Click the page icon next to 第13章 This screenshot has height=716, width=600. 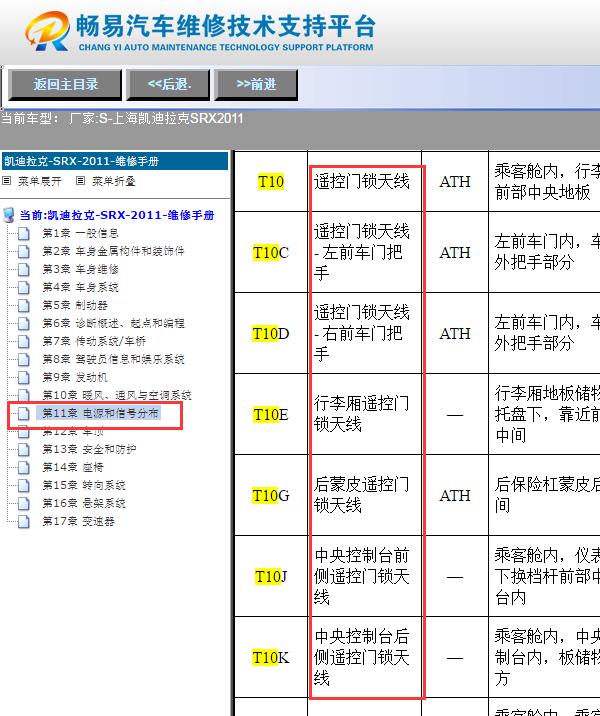pyautogui.click(x=24, y=449)
